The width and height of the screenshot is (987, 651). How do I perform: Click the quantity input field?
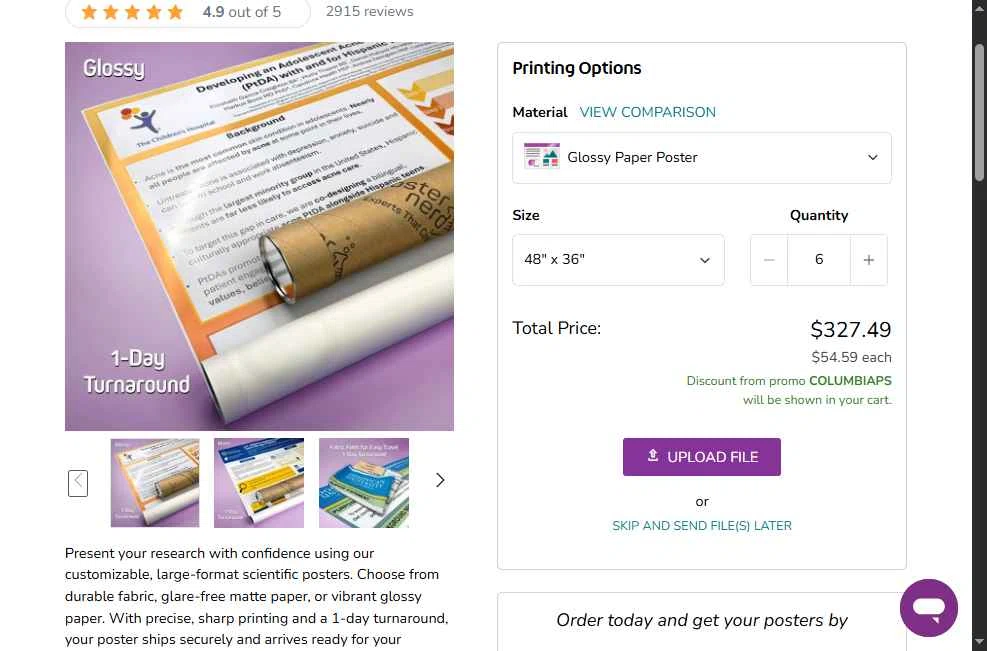coord(819,260)
